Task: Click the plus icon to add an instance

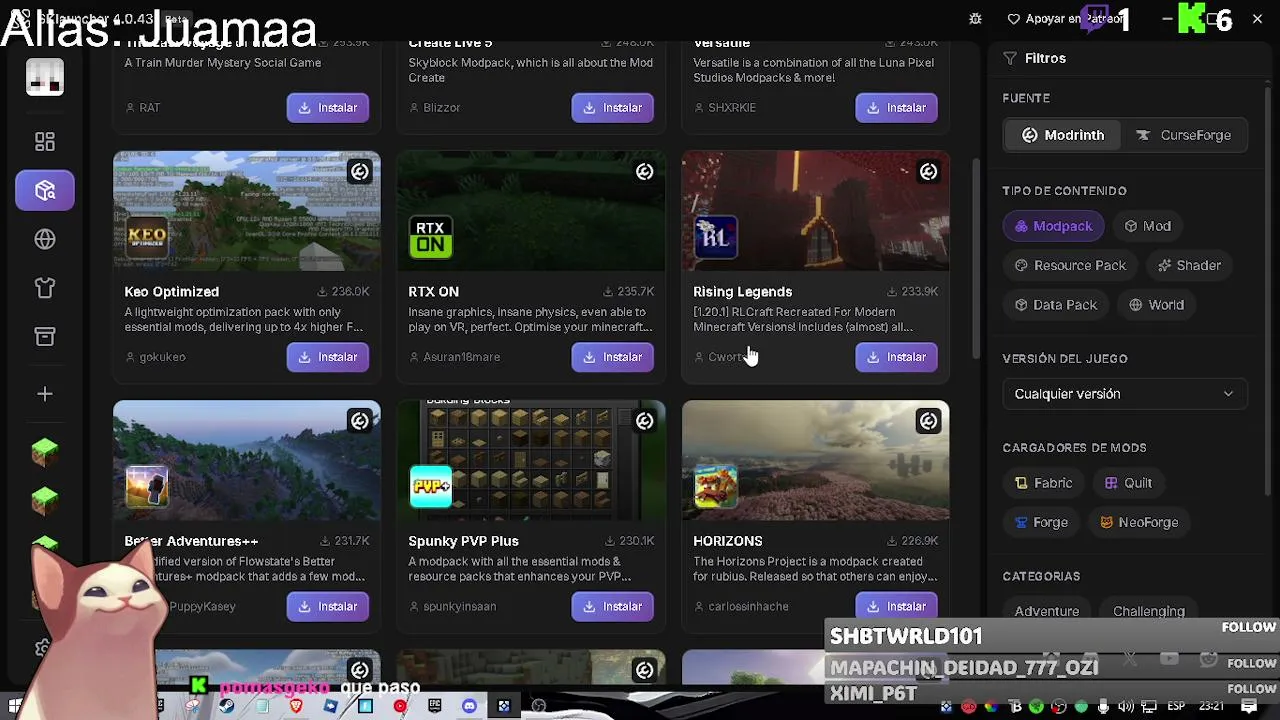Action: click(x=45, y=394)
